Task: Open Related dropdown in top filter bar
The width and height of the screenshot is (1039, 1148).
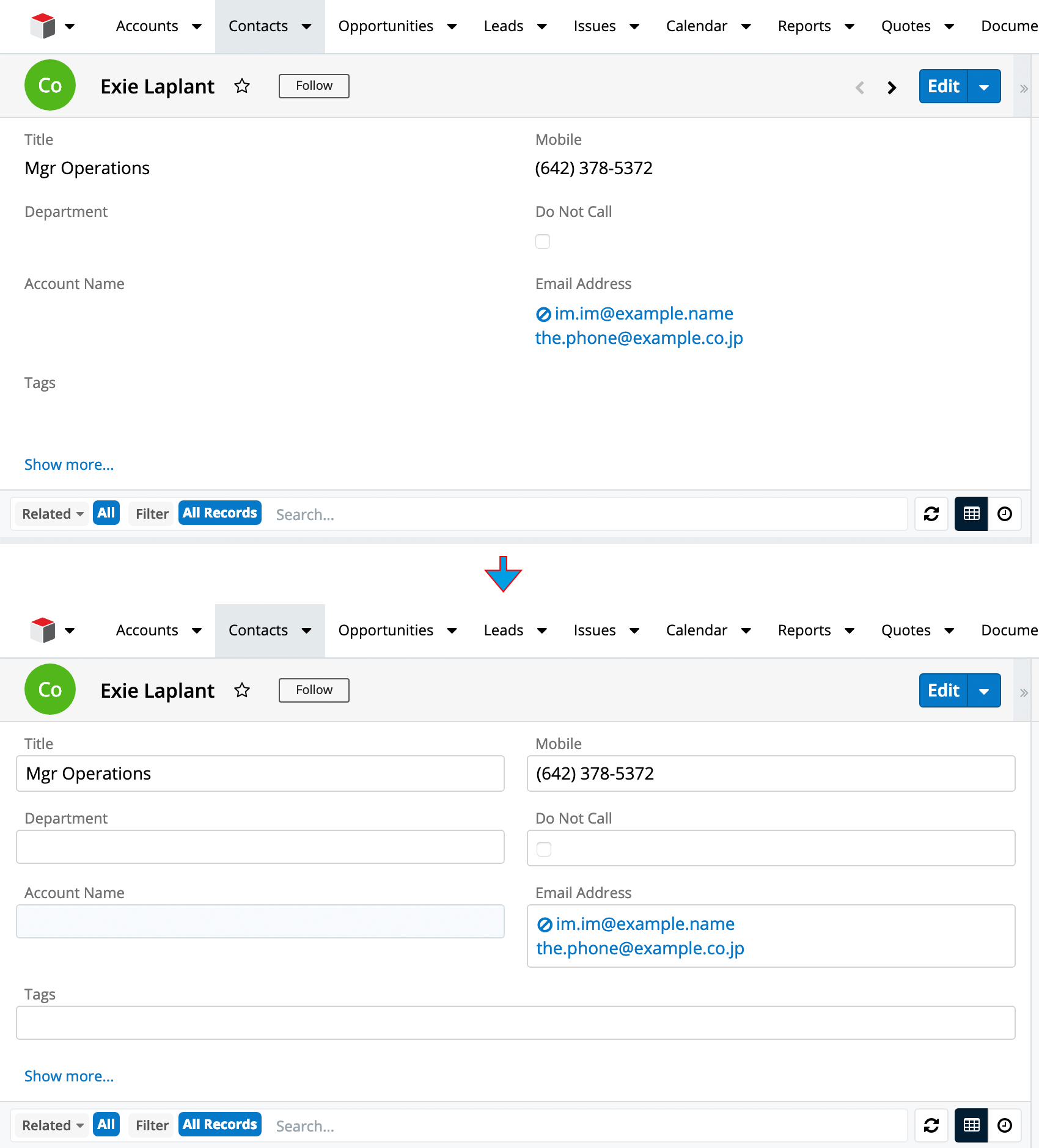Action: (53, 514)
